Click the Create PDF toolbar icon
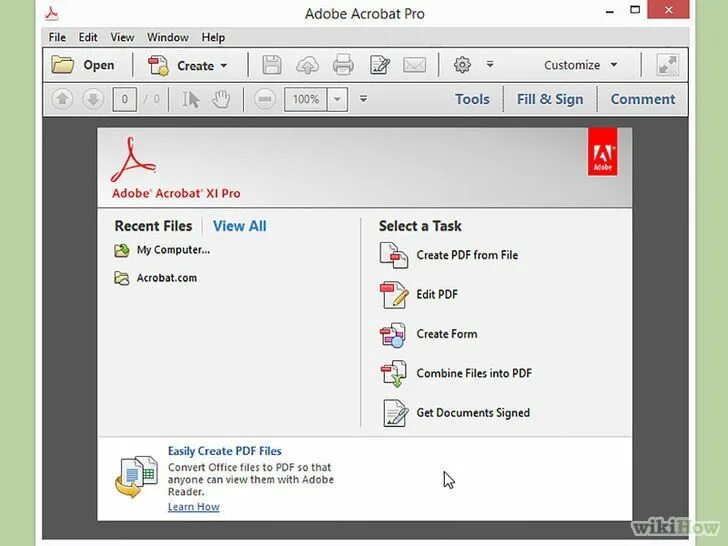The image size is (728, 546). click(158, 65)
